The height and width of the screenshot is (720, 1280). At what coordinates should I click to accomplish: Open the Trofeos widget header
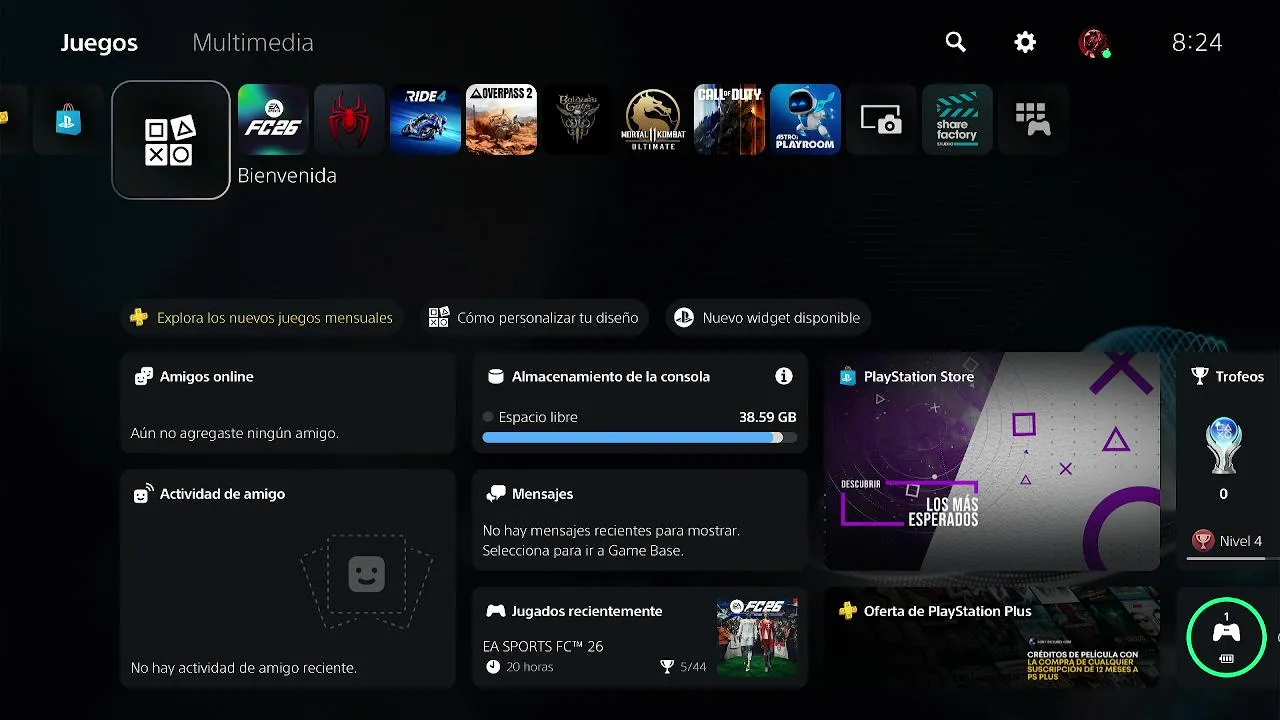[x=1228, y=376]
